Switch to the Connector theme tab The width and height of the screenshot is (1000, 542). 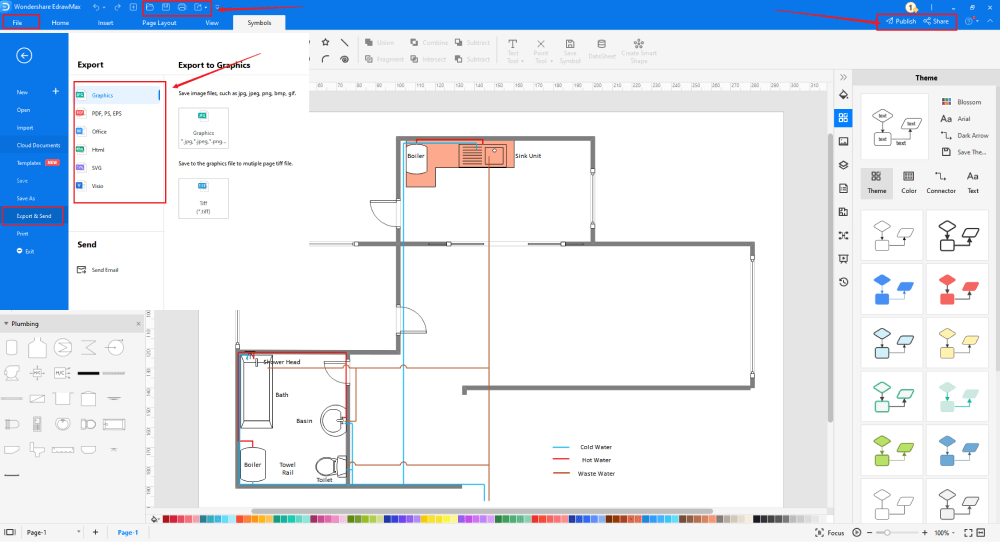[x=940, y=182]
